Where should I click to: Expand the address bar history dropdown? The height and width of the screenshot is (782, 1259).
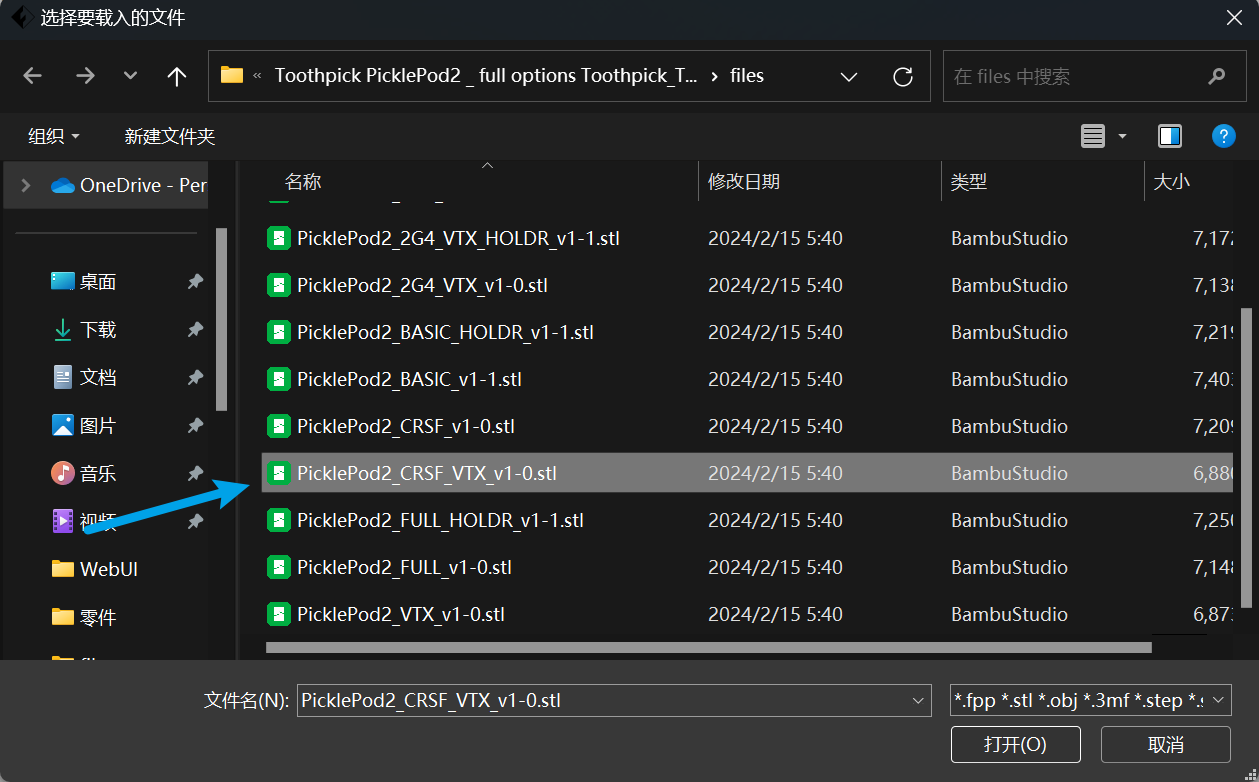tap(849, 76)
